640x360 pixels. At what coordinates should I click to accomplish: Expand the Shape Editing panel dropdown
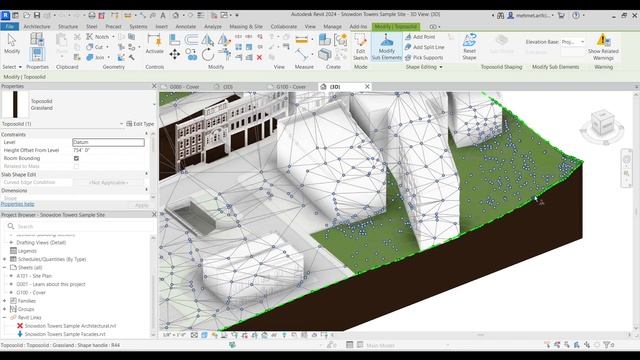pos(424,67)
